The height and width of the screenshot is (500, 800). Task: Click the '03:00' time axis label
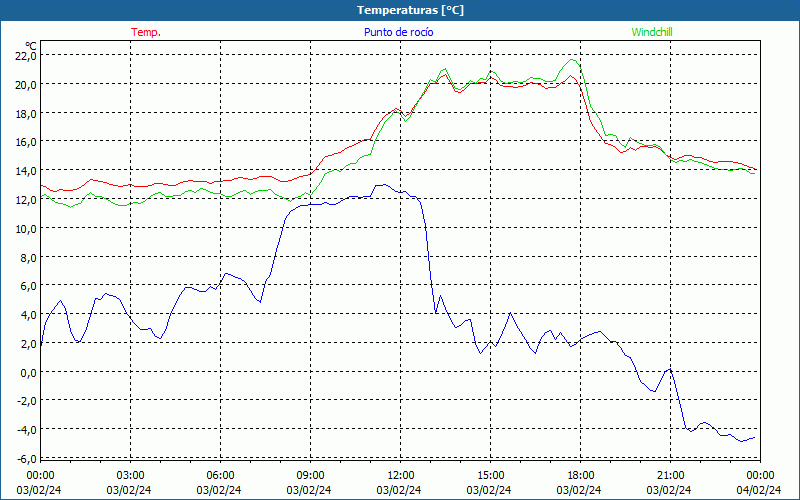[130, 476]
